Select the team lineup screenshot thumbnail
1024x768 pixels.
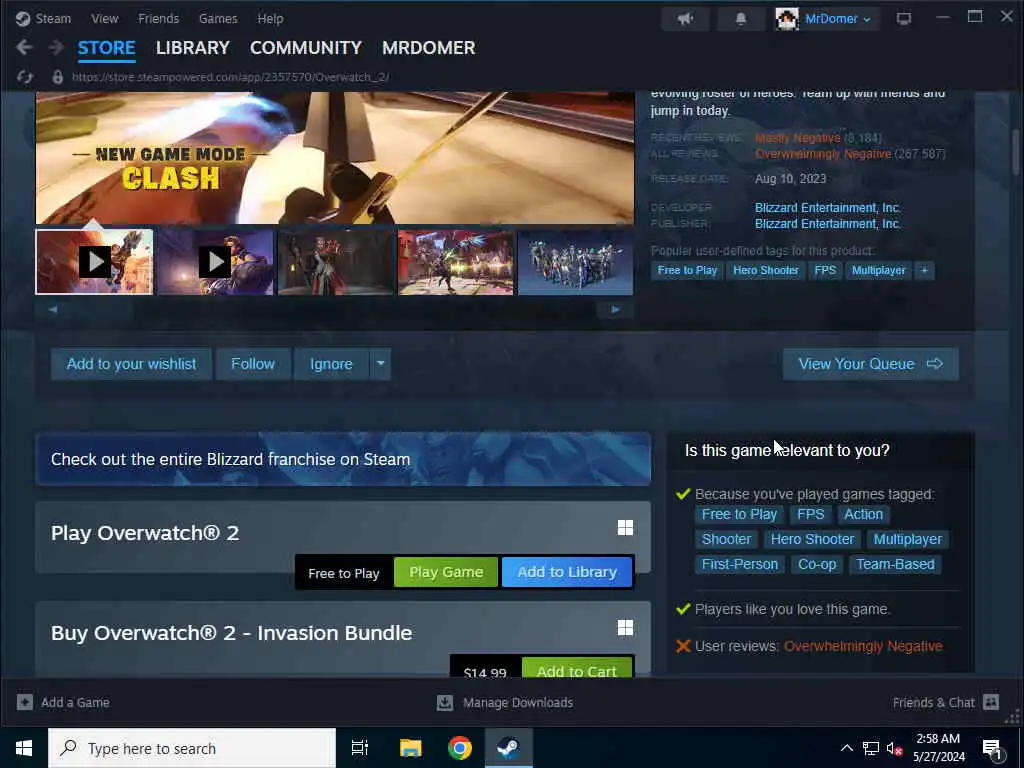575,262
